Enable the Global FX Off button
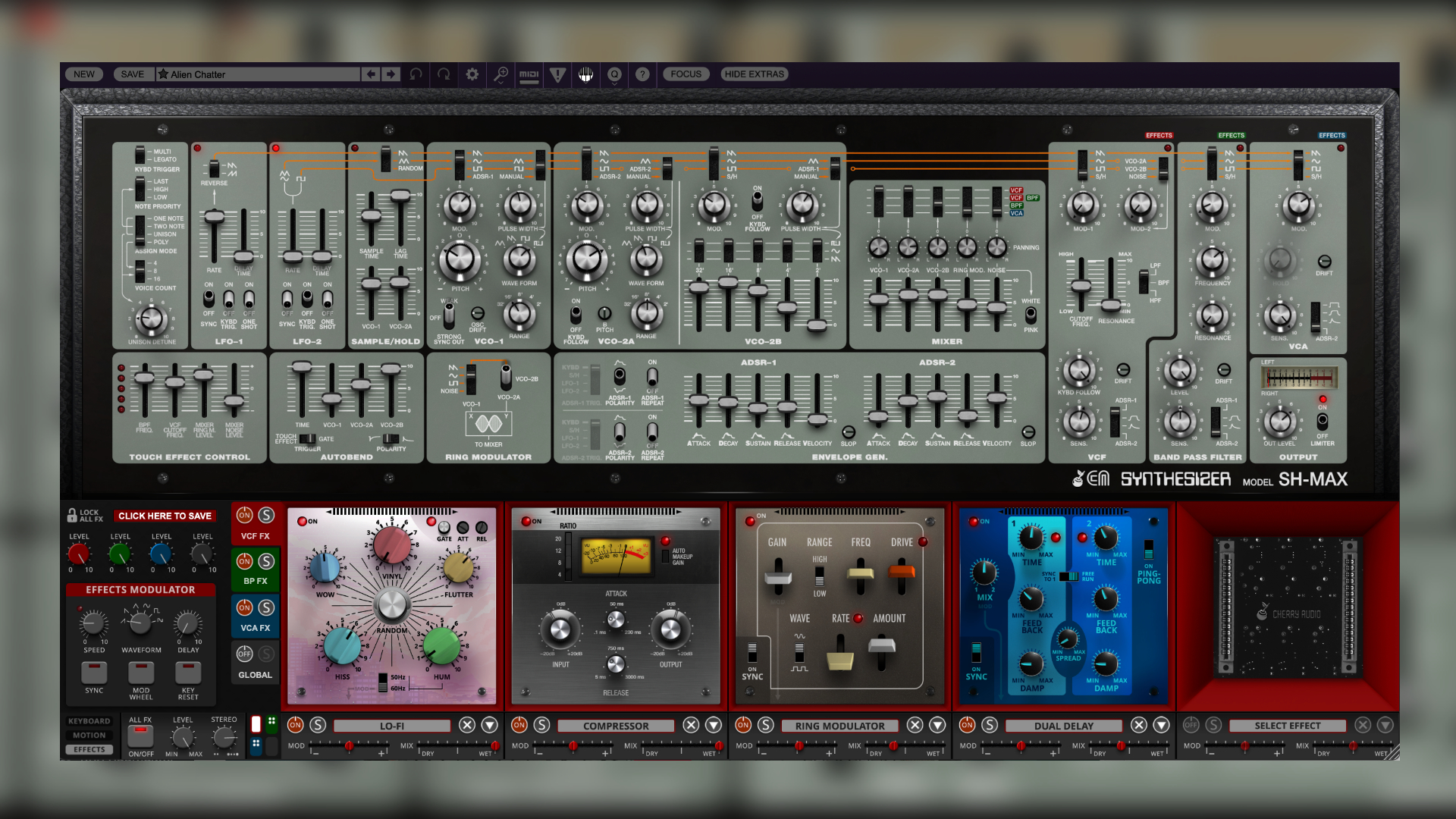 tap(244, 654)
